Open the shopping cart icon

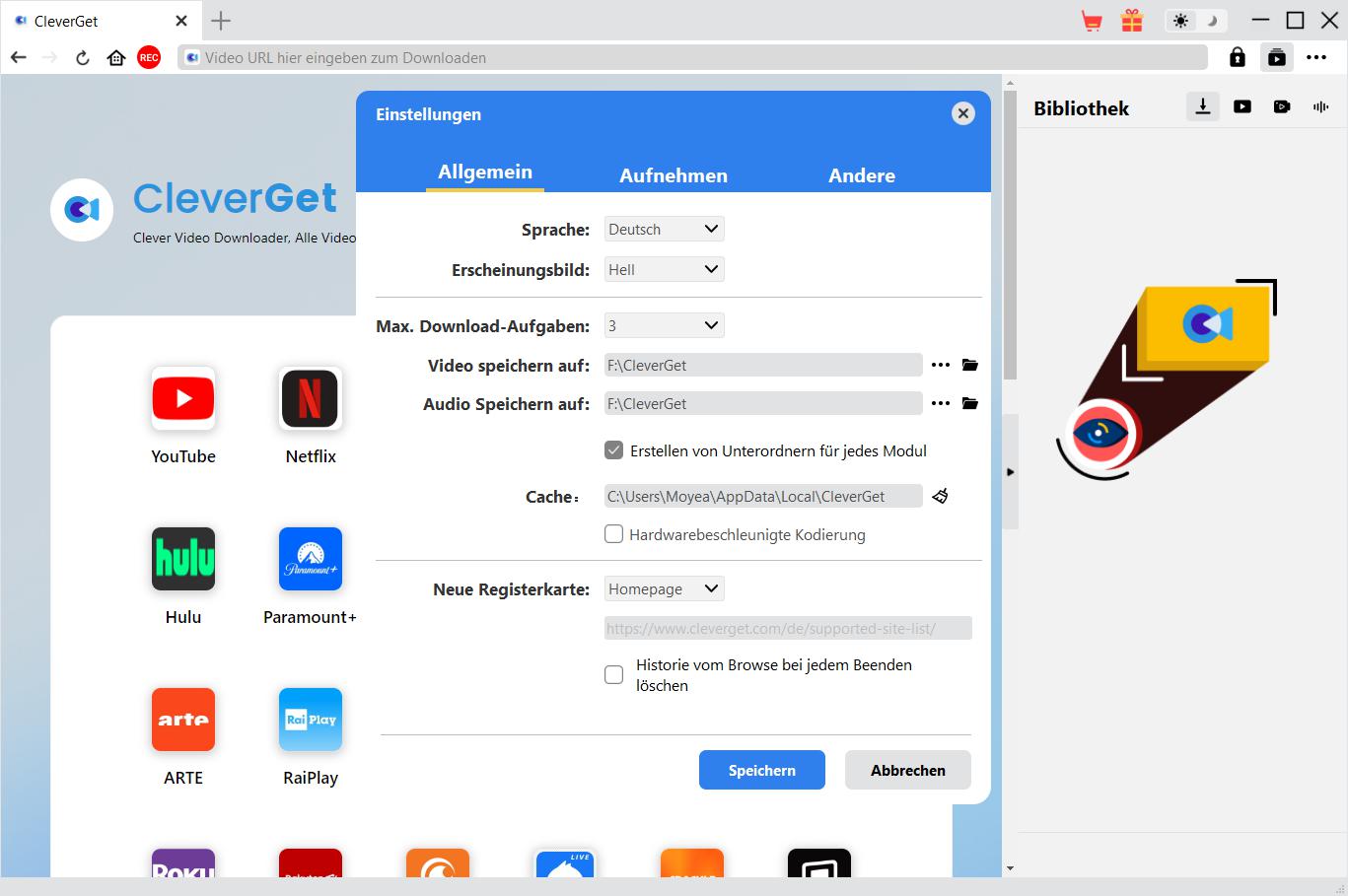pyautogui.click(x=1092, y=21)
